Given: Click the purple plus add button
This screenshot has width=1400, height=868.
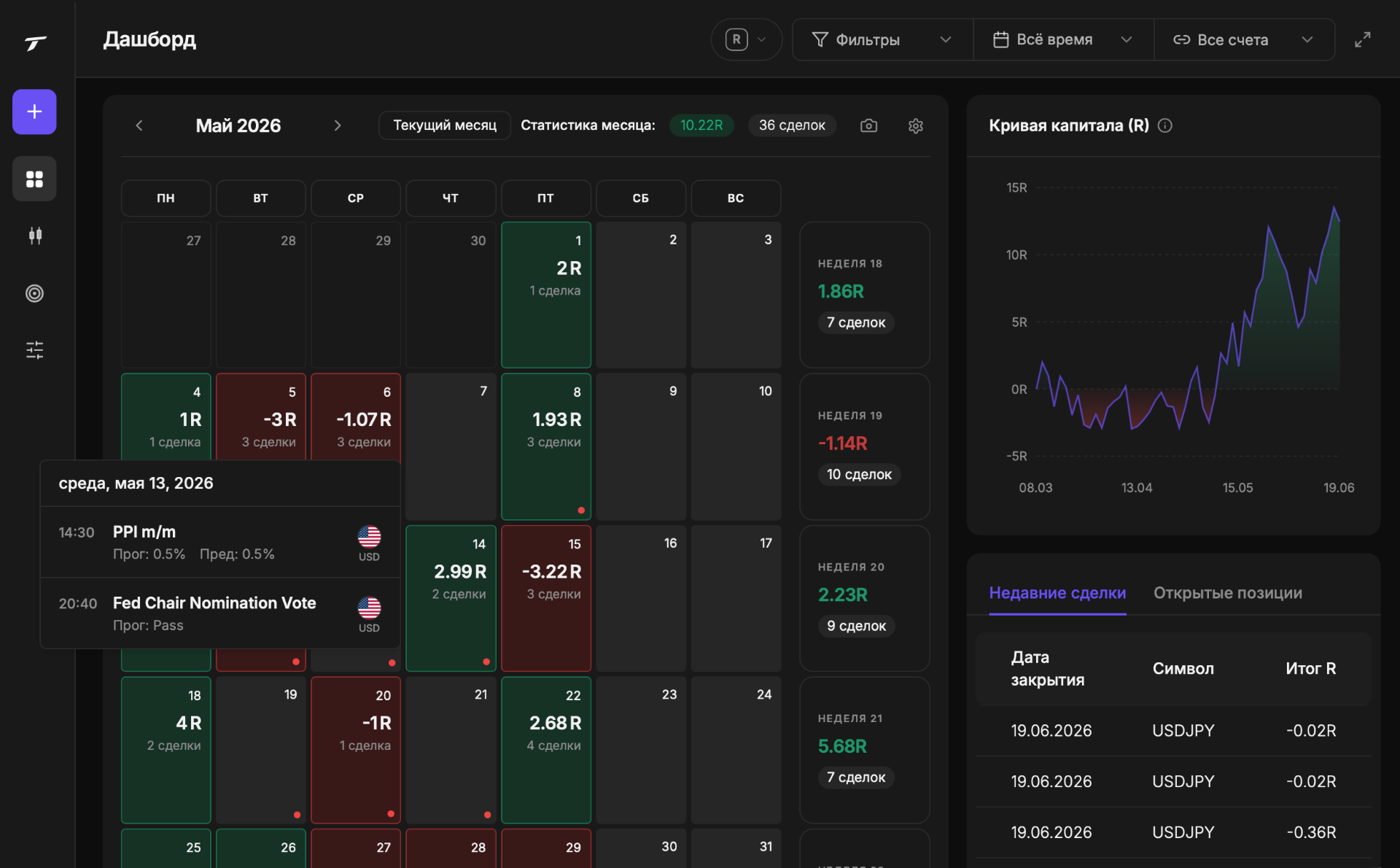Looking at the screenshot, I should 34,112.
